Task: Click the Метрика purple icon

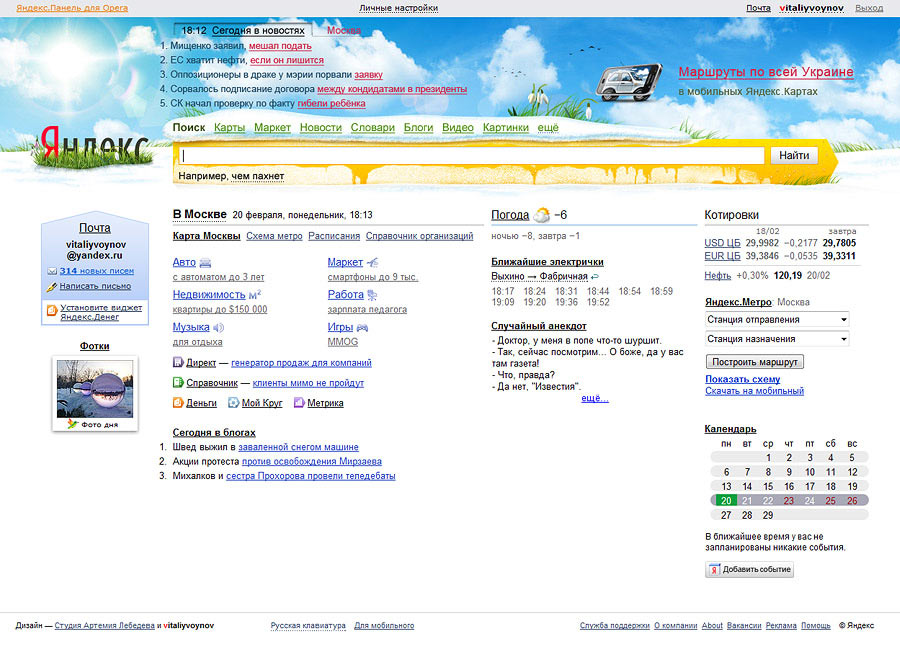Action: [298, 403]
